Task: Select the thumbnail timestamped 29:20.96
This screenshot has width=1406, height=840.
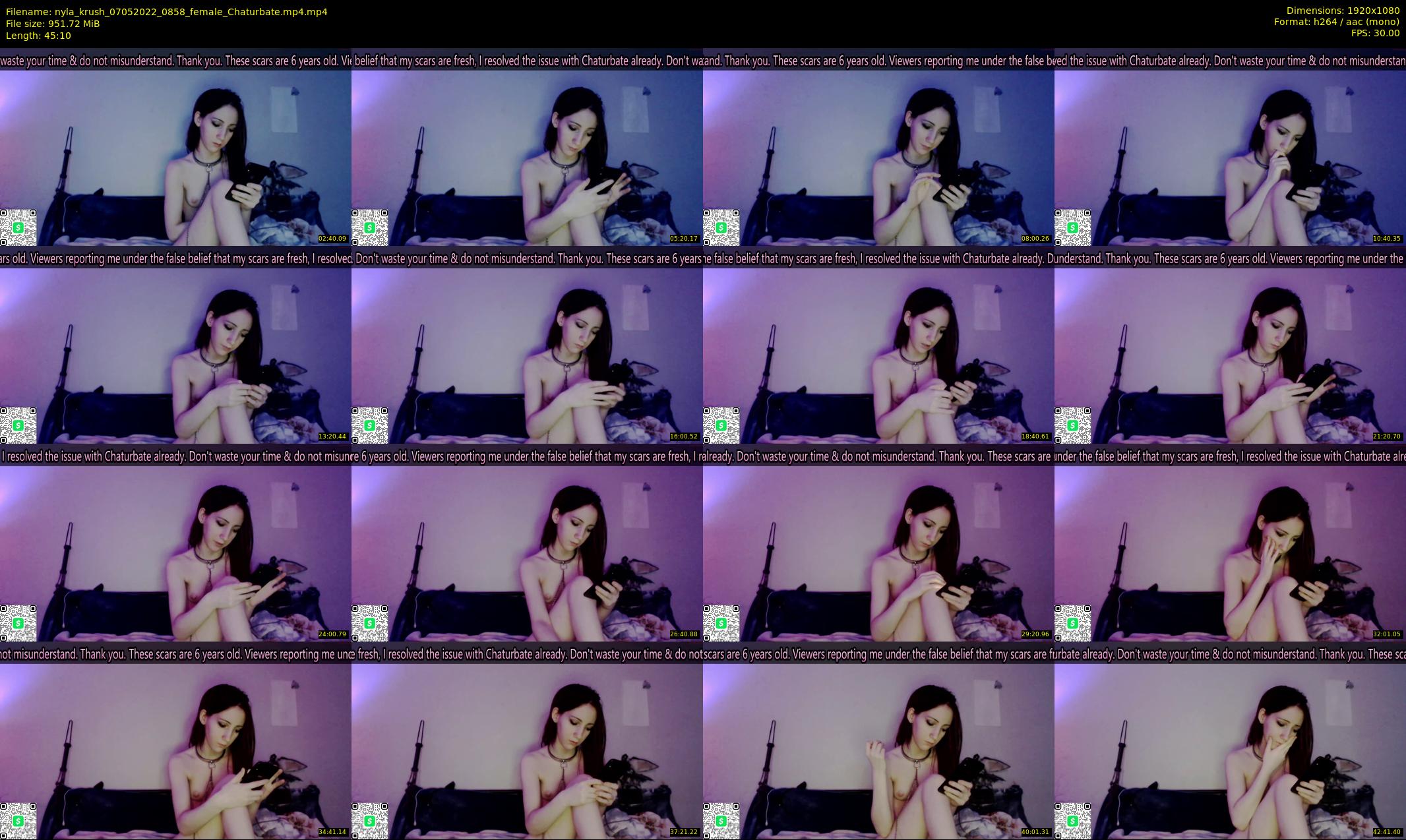Action: (x=878, y=554)
